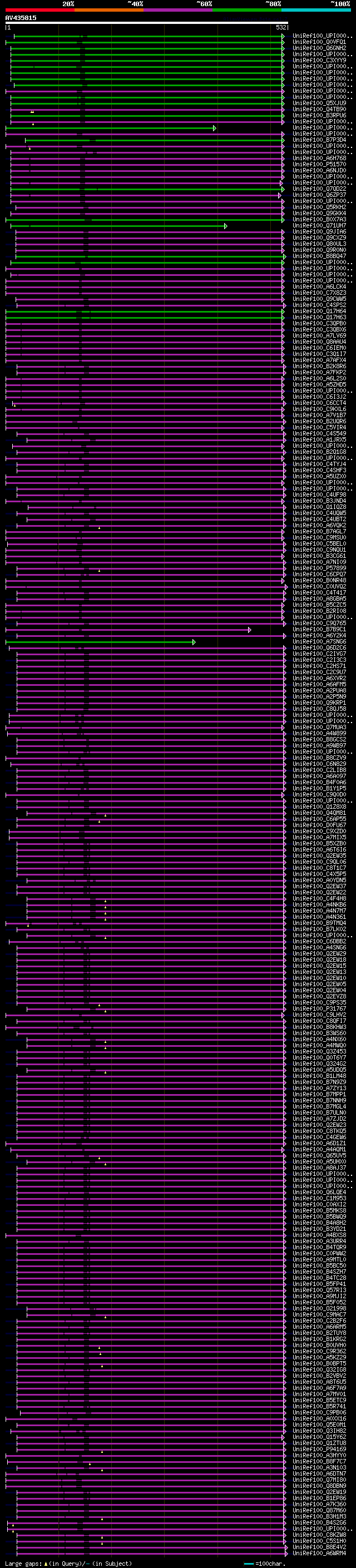Select the UniRef100_B7AGL7 label
Viewport: 356px width, 1568px height.
319,531
